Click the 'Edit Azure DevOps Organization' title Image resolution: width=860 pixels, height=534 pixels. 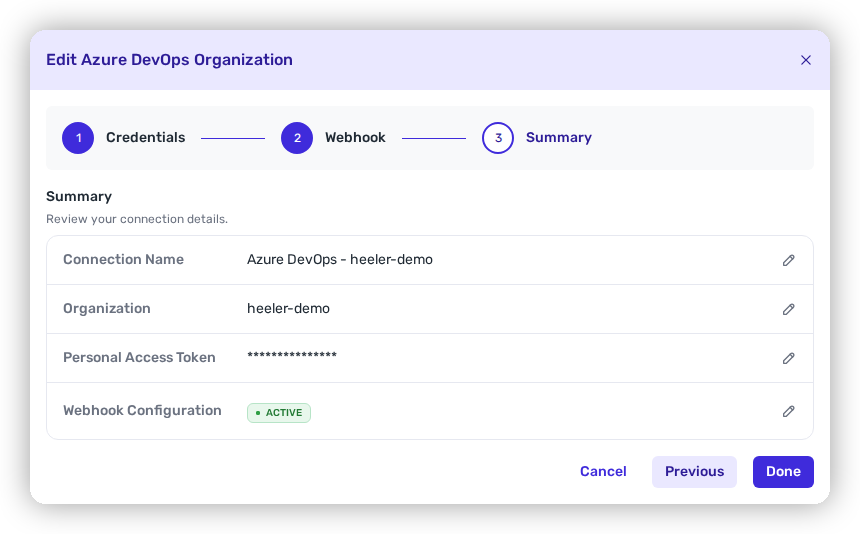(x=169, y=60)
